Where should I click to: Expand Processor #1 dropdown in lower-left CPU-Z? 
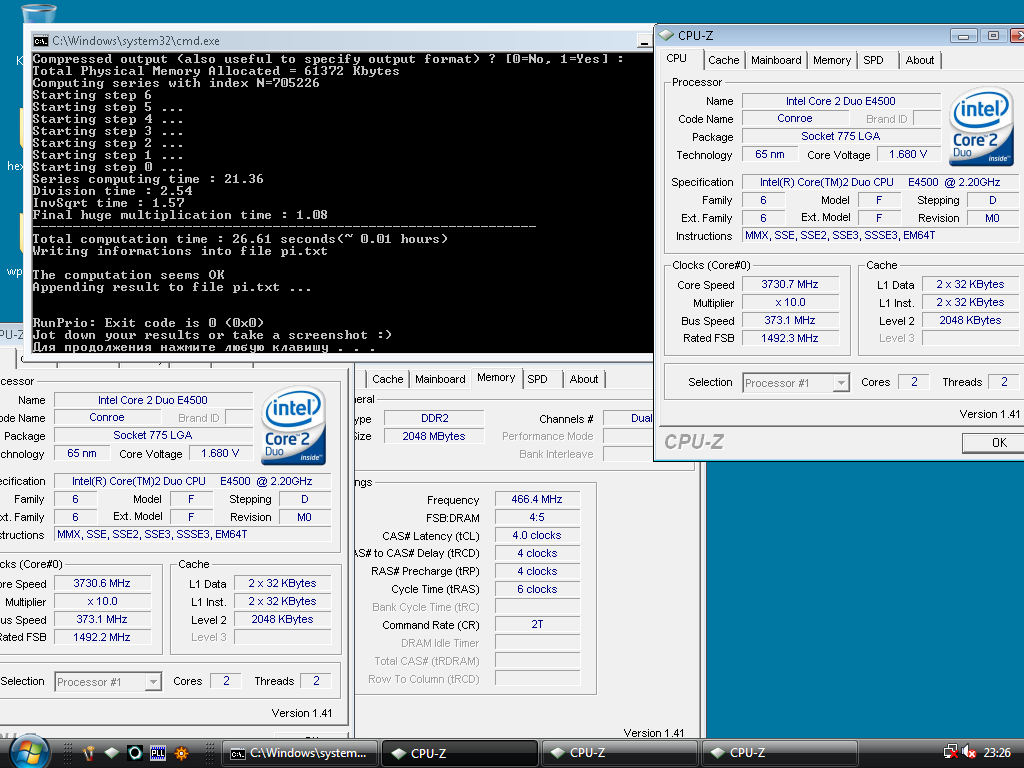click(x=153, y=682)
